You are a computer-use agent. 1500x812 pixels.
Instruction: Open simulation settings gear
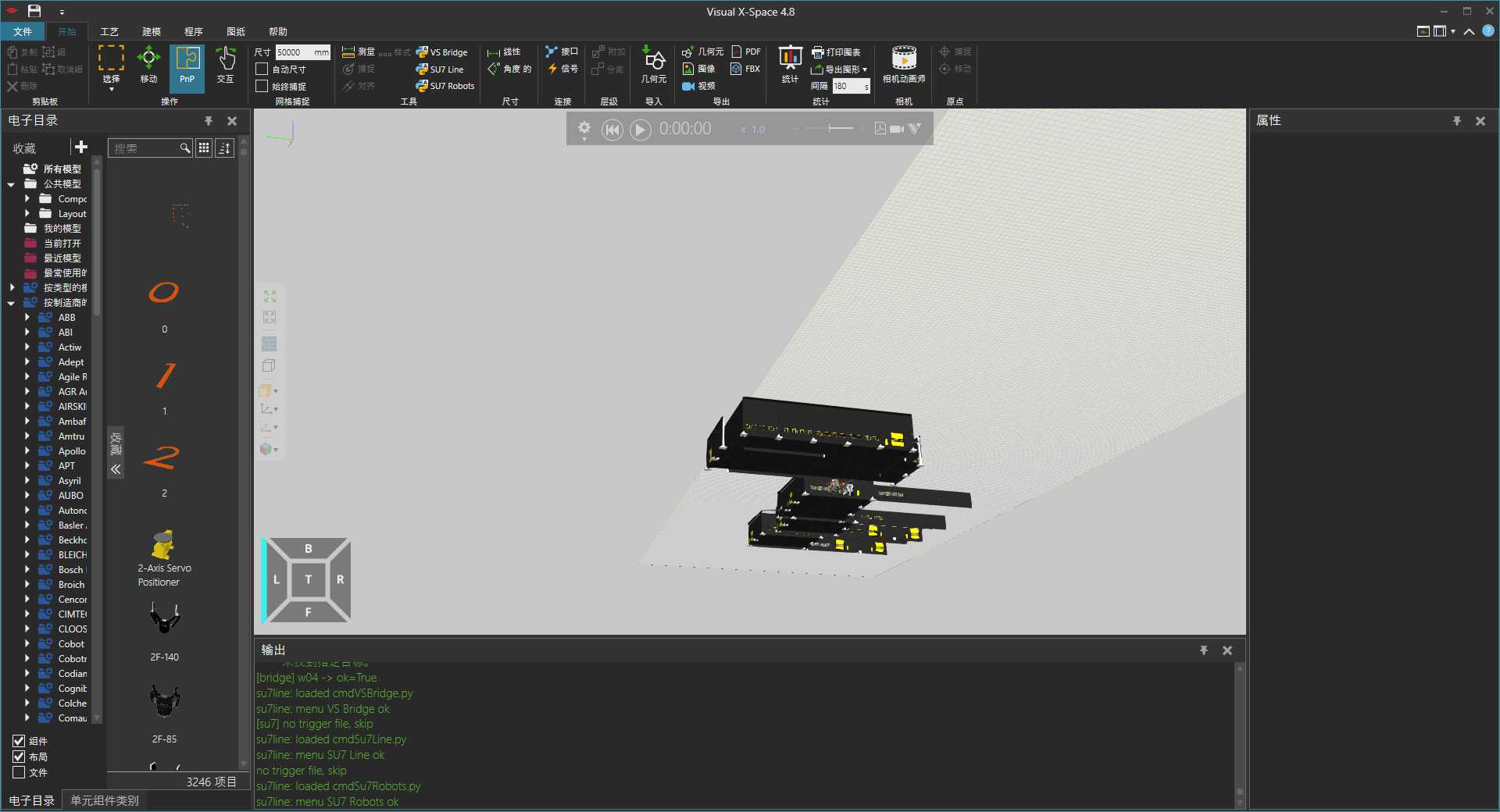tap(584, 129)
